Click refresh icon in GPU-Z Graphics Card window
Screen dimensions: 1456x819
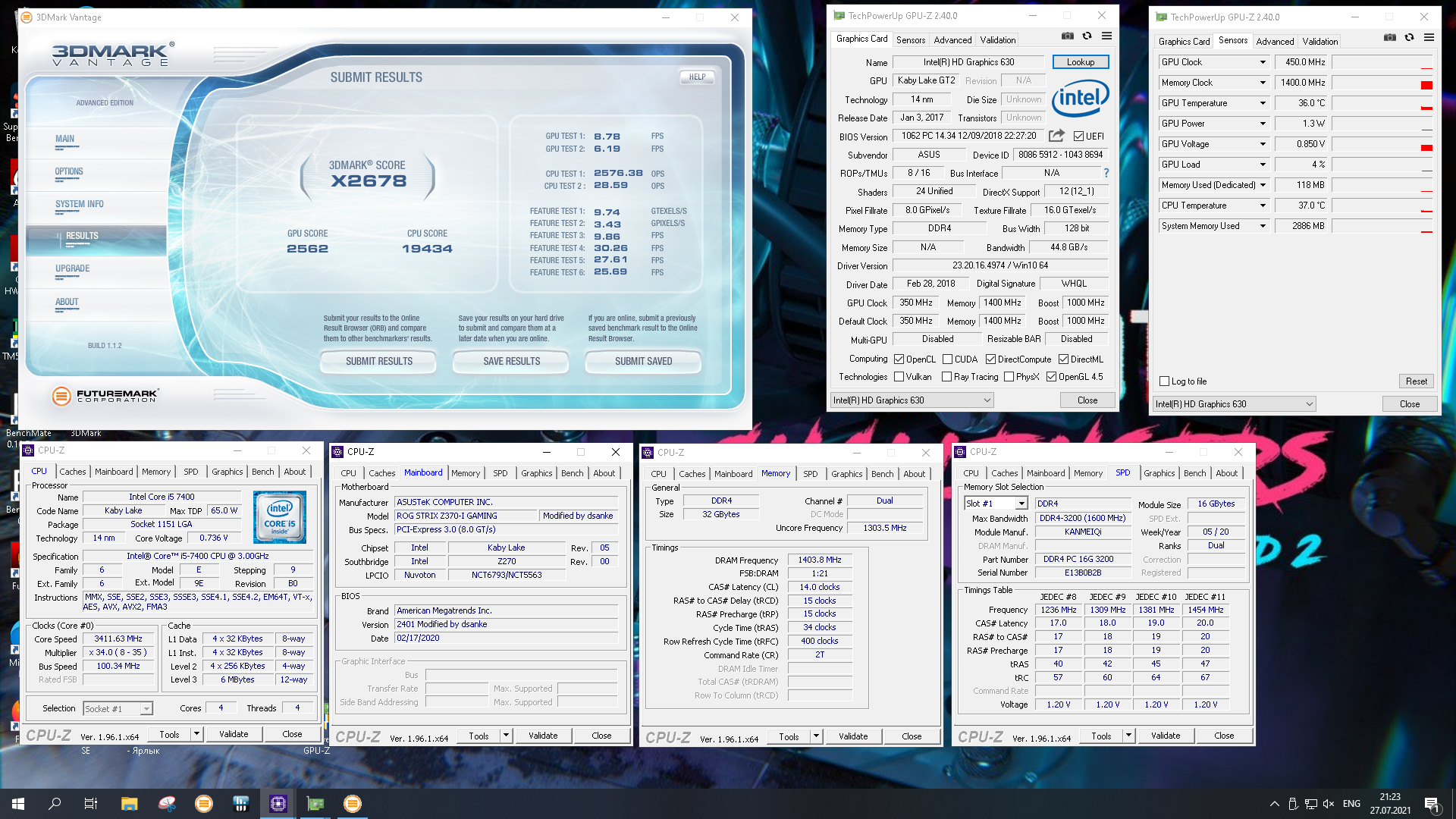(1087, 36)
